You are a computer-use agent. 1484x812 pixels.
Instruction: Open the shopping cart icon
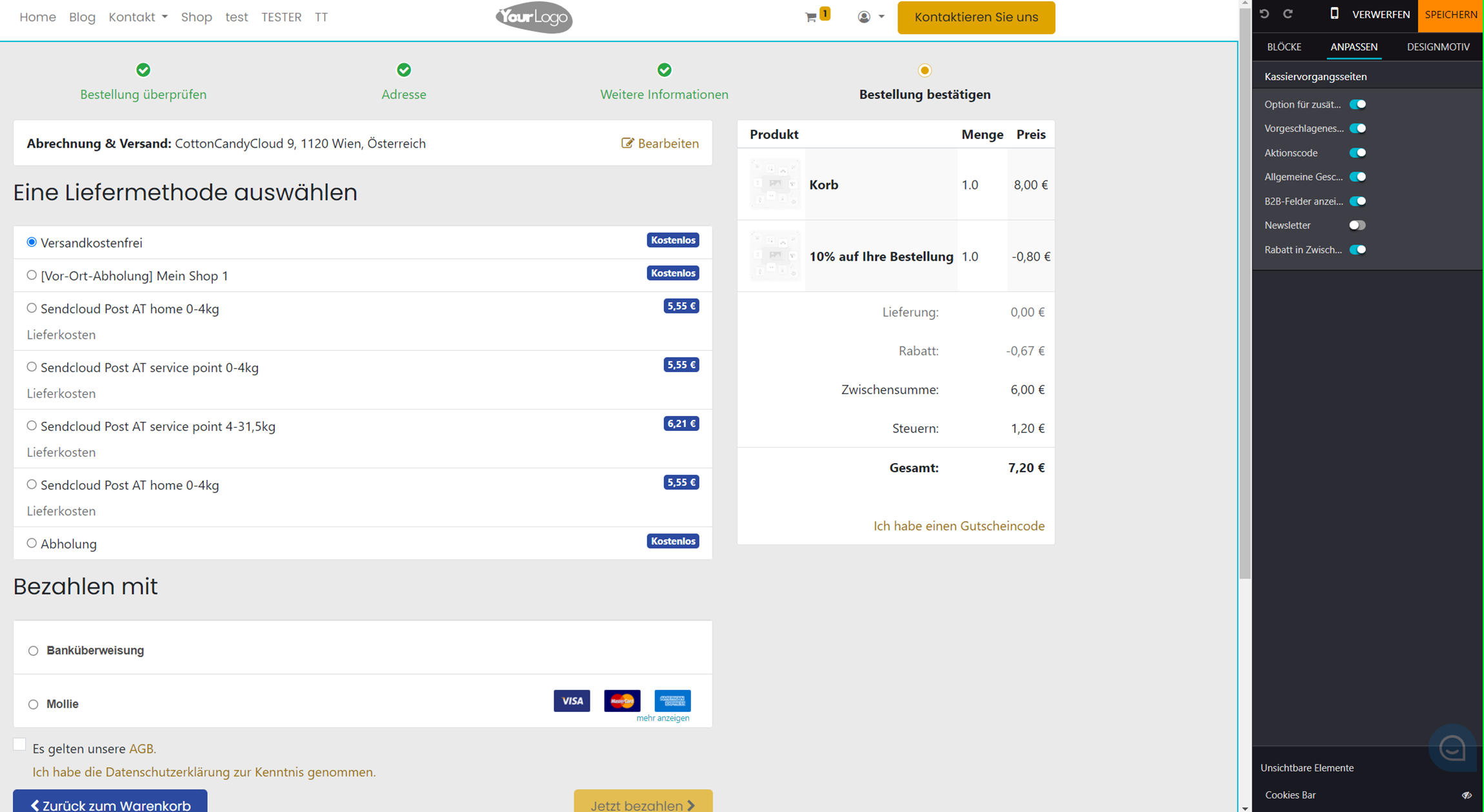(x=811, y=17)
